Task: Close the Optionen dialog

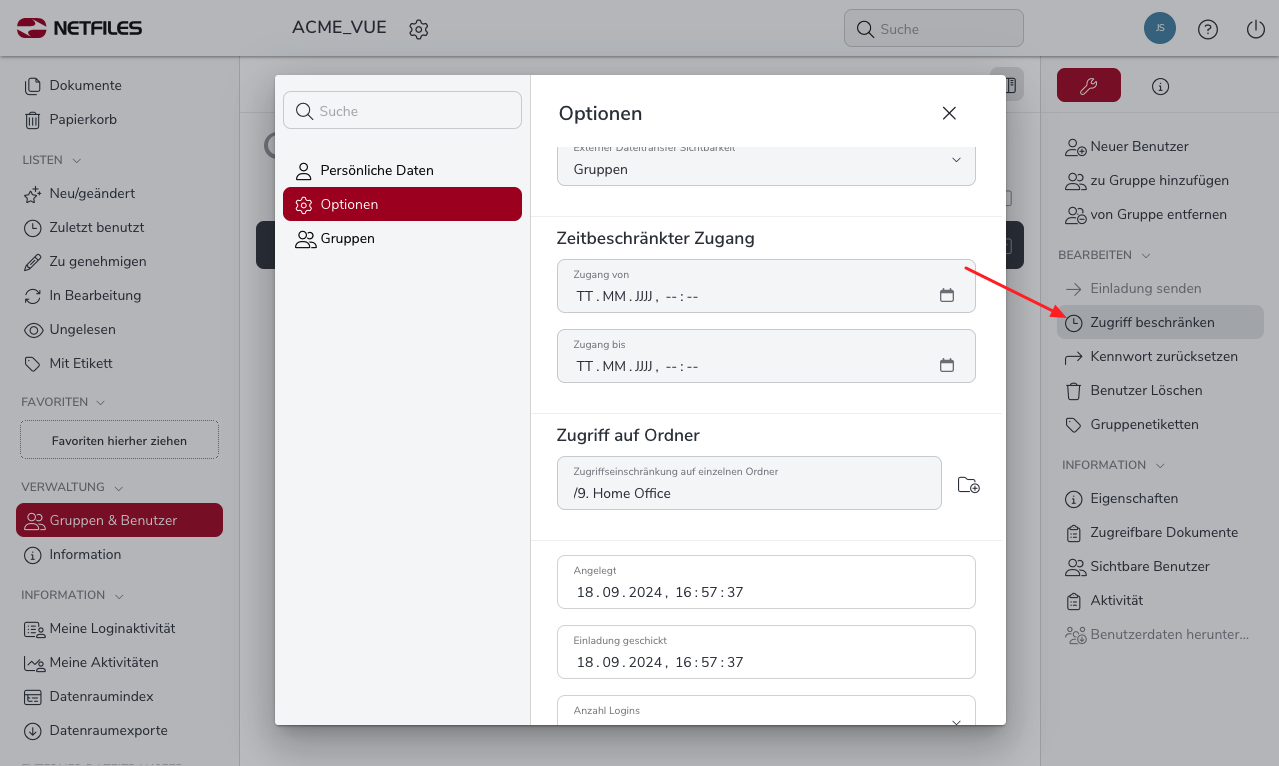Action: point(949,113)
